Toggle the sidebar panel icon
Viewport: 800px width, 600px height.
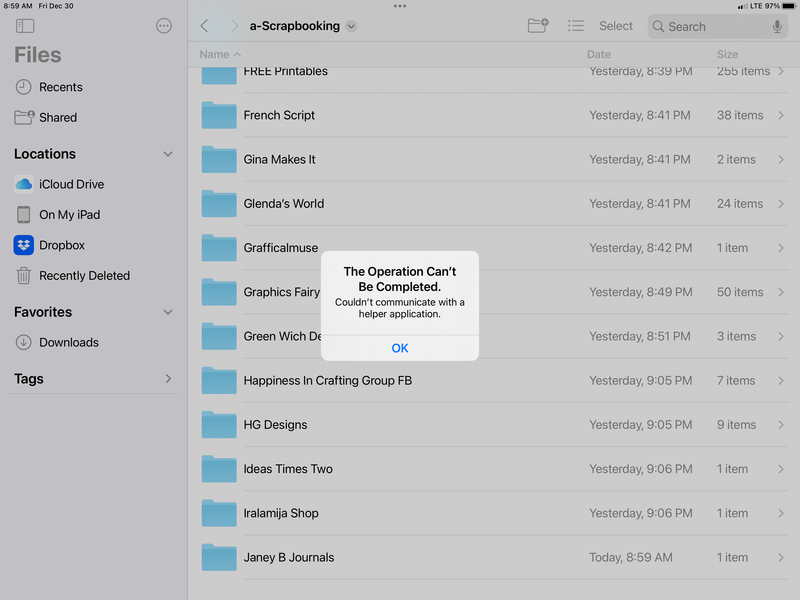tap(25, 26)
